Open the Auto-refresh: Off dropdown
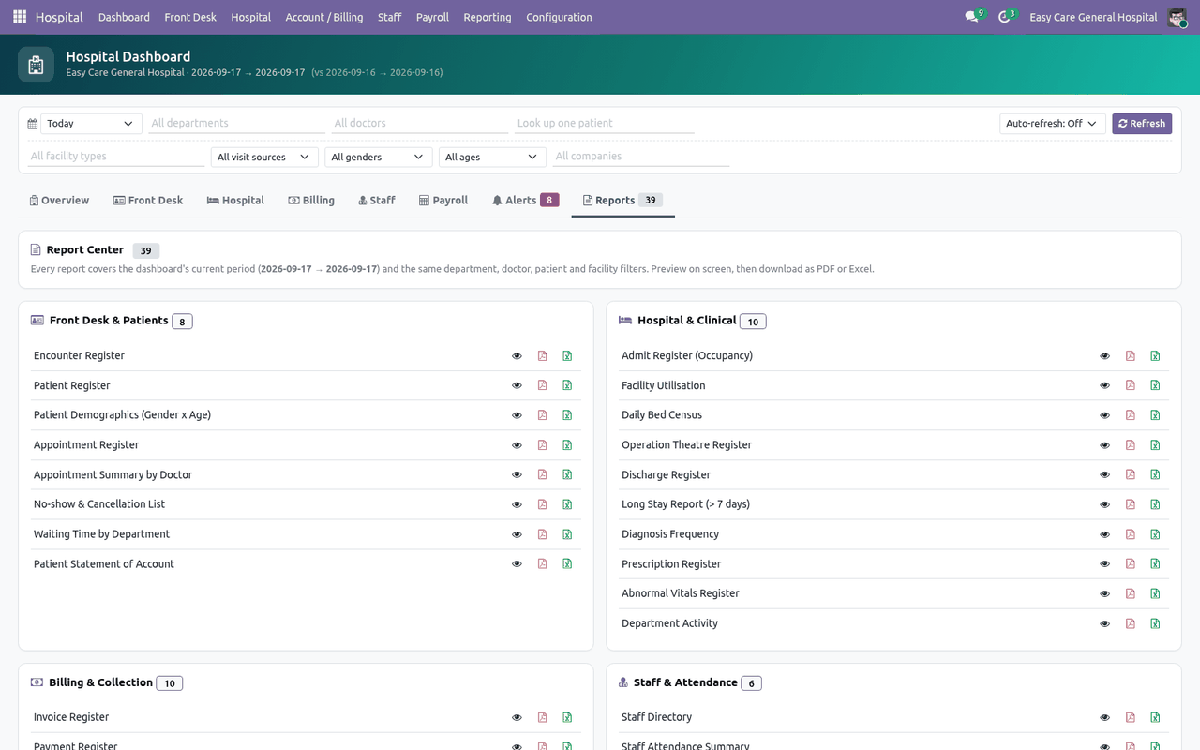 1052,124
